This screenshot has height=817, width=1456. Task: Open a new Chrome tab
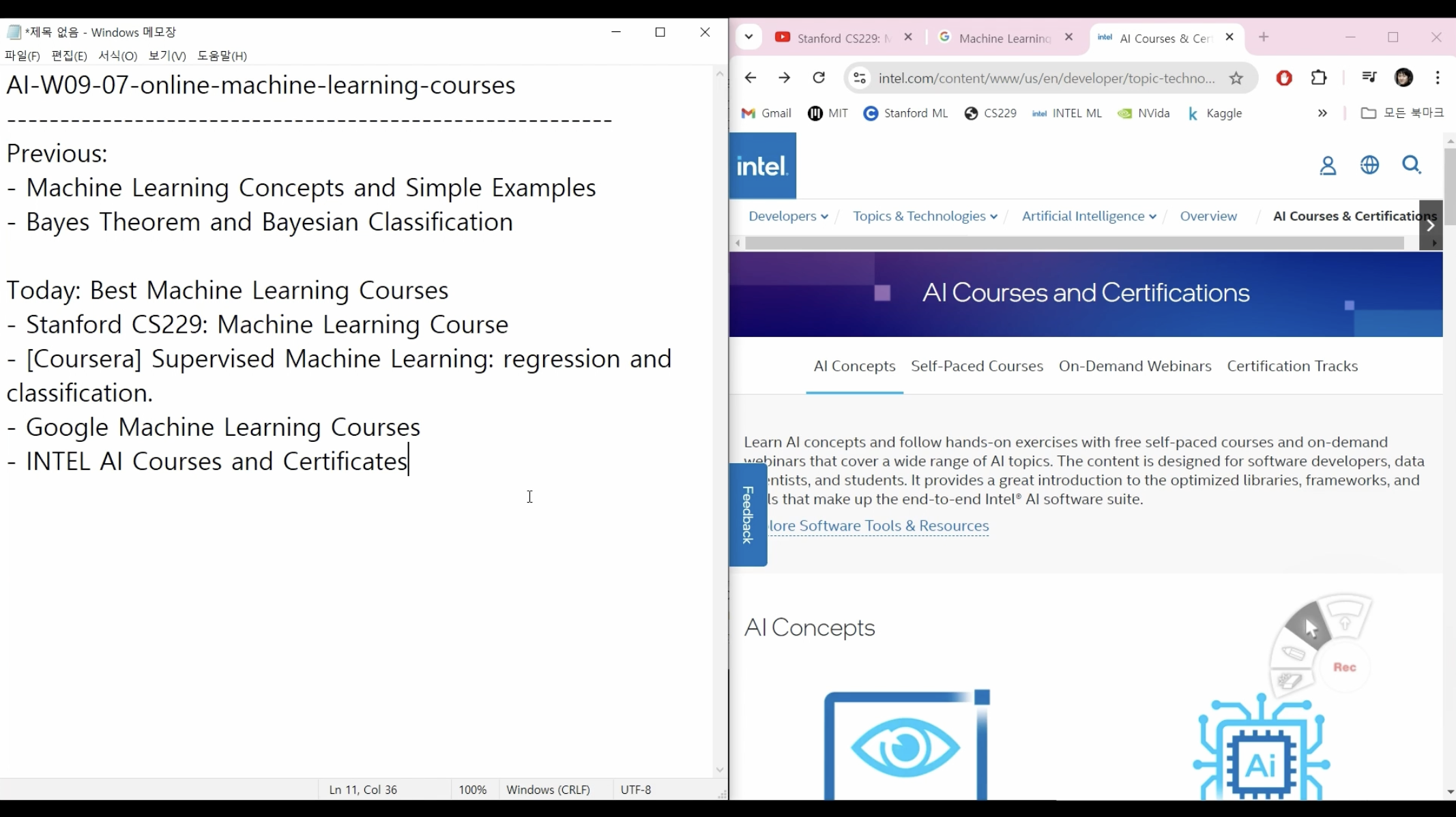1264,38
